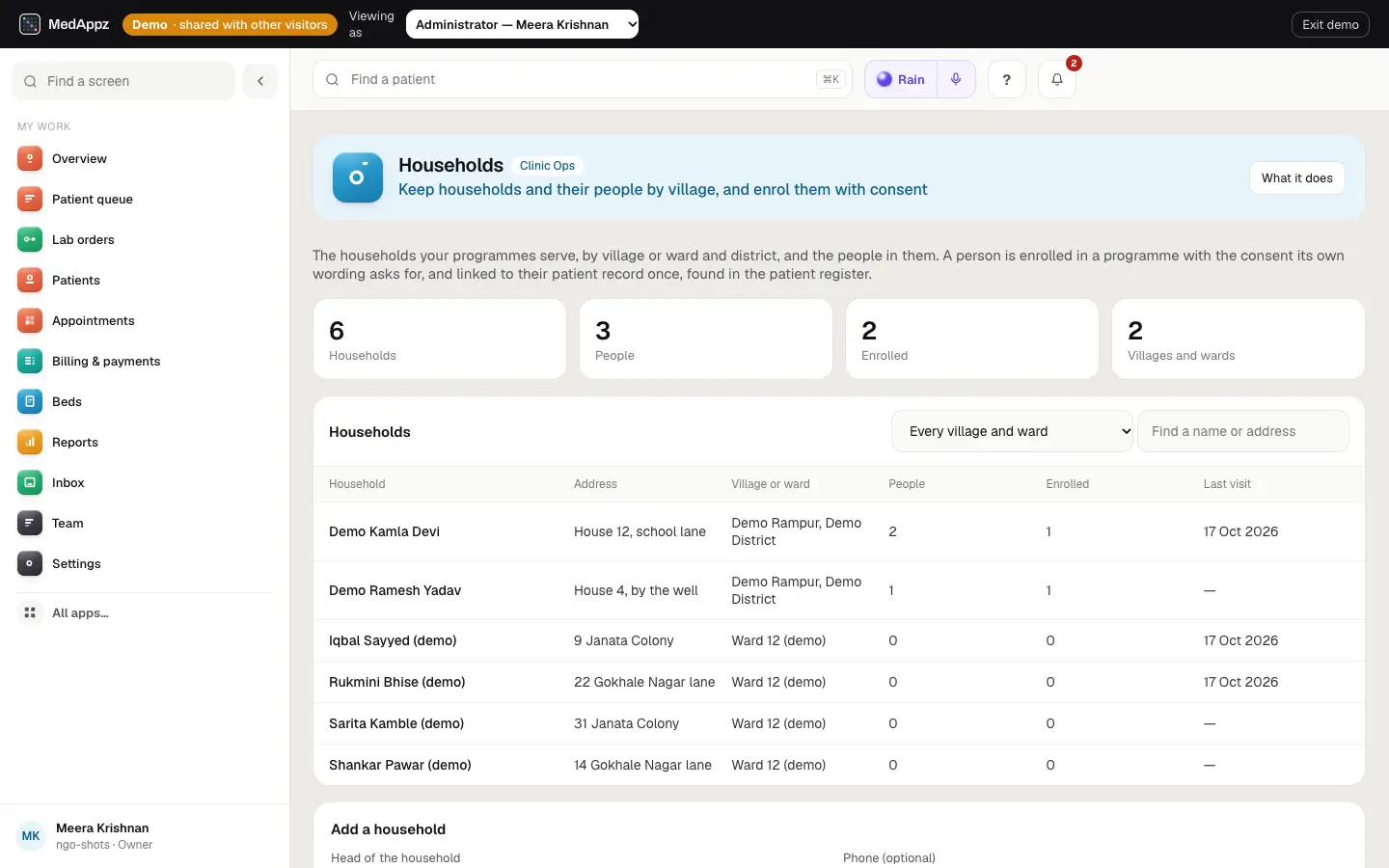Select the Rukmini Bhise (demo) household
This screenshot has height=868, width=1389.
[839, 682]
